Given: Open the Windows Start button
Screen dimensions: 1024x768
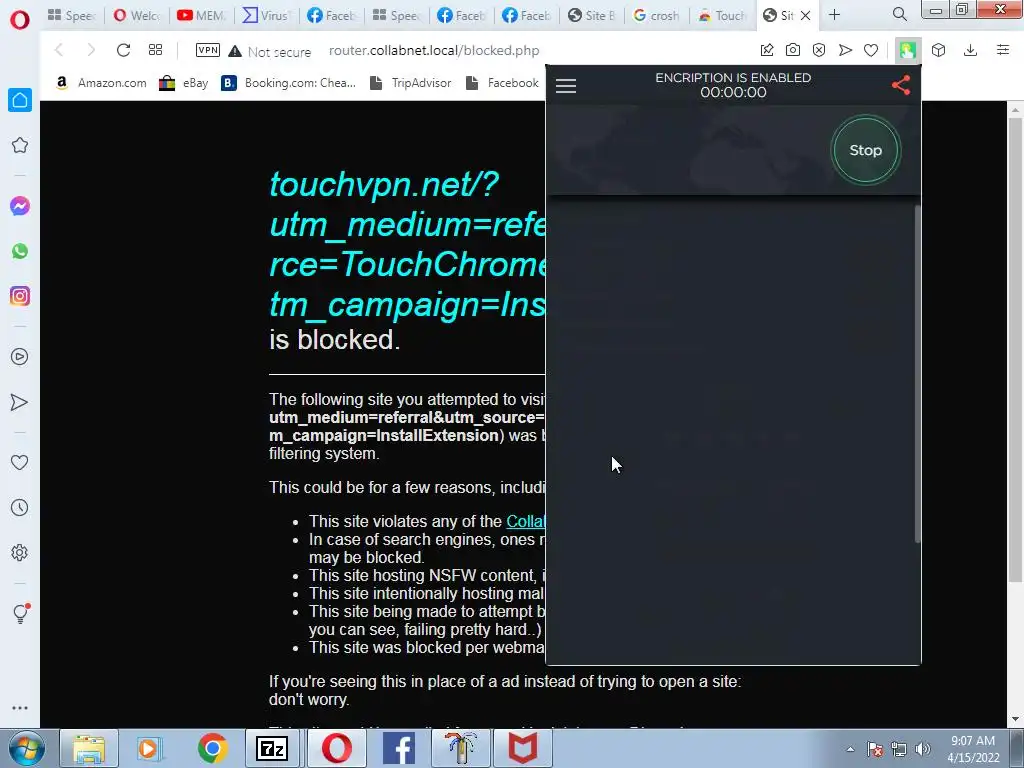Looking at the screenshot, I should (26, 748).
